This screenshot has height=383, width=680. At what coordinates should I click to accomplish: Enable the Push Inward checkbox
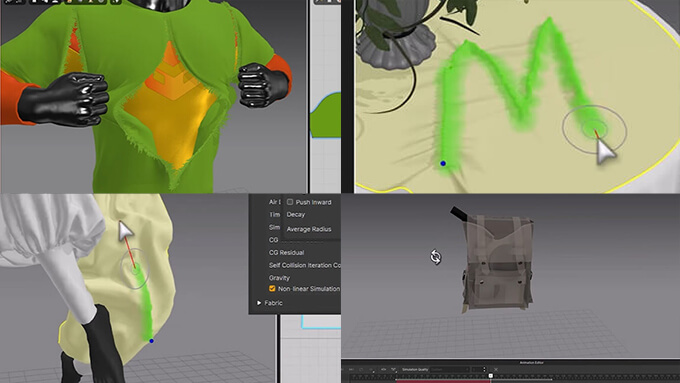(x=290, y=202)
